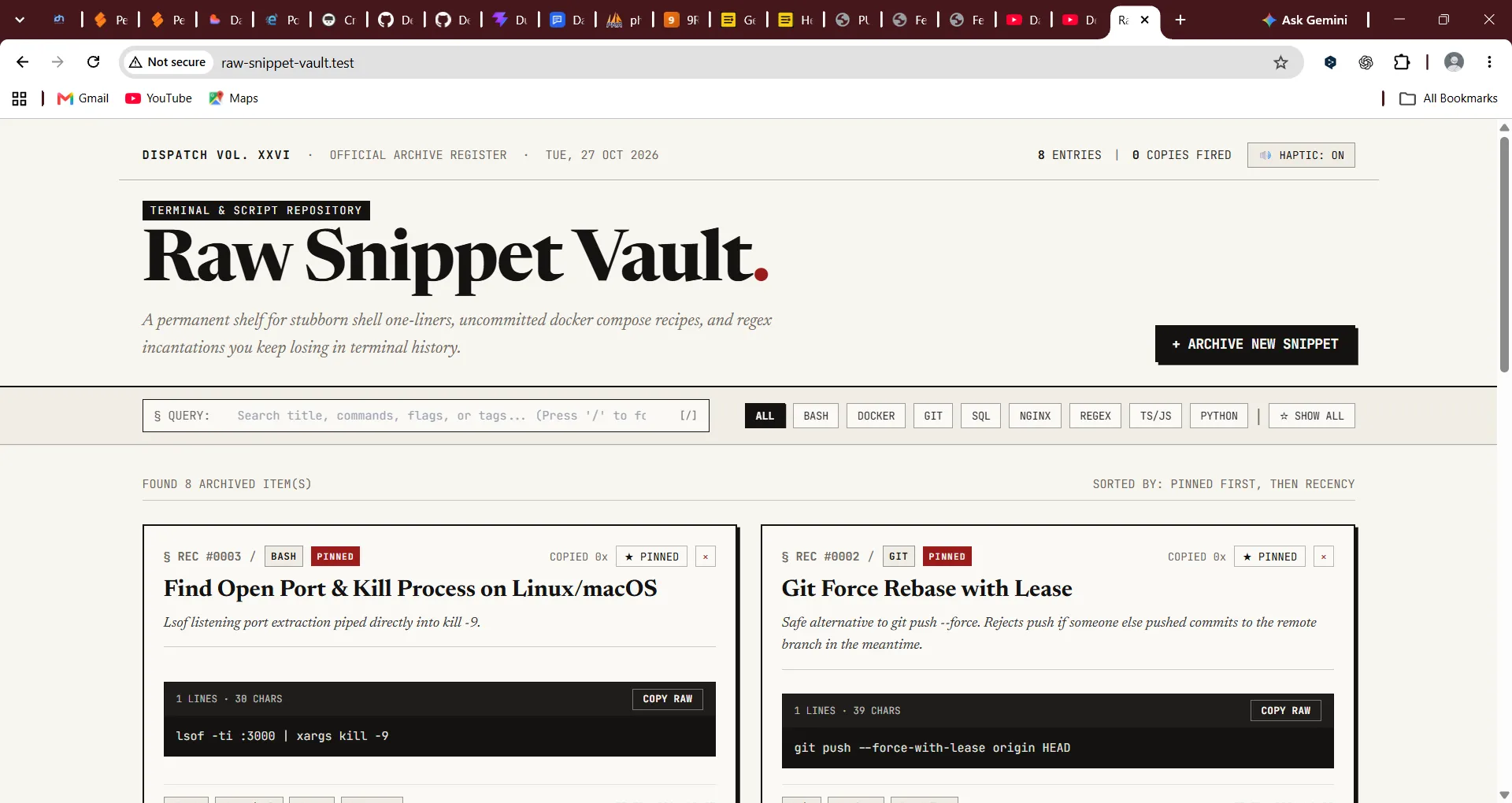Image resolution: width=1512 pixels, height=803 pixels.
Task: Delete REC #0002 with its x icon
Action: tap(1324, 557)
